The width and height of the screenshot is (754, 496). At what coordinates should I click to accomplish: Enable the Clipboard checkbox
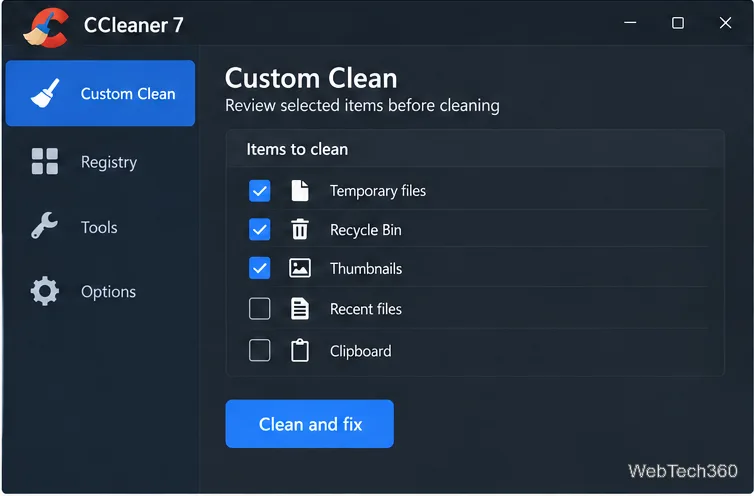tap(260, 350)
